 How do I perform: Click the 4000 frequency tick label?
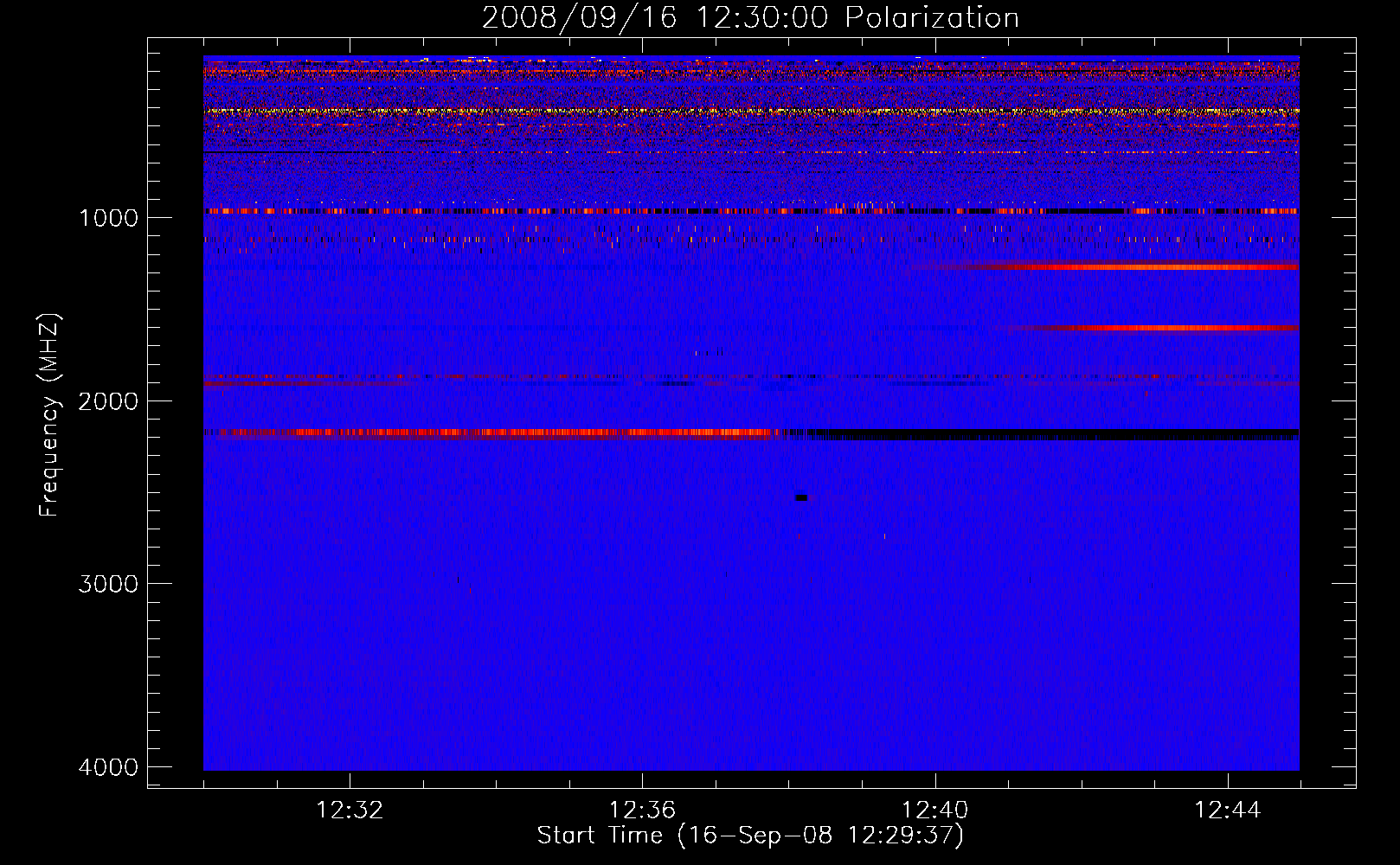tap(108, 767)
